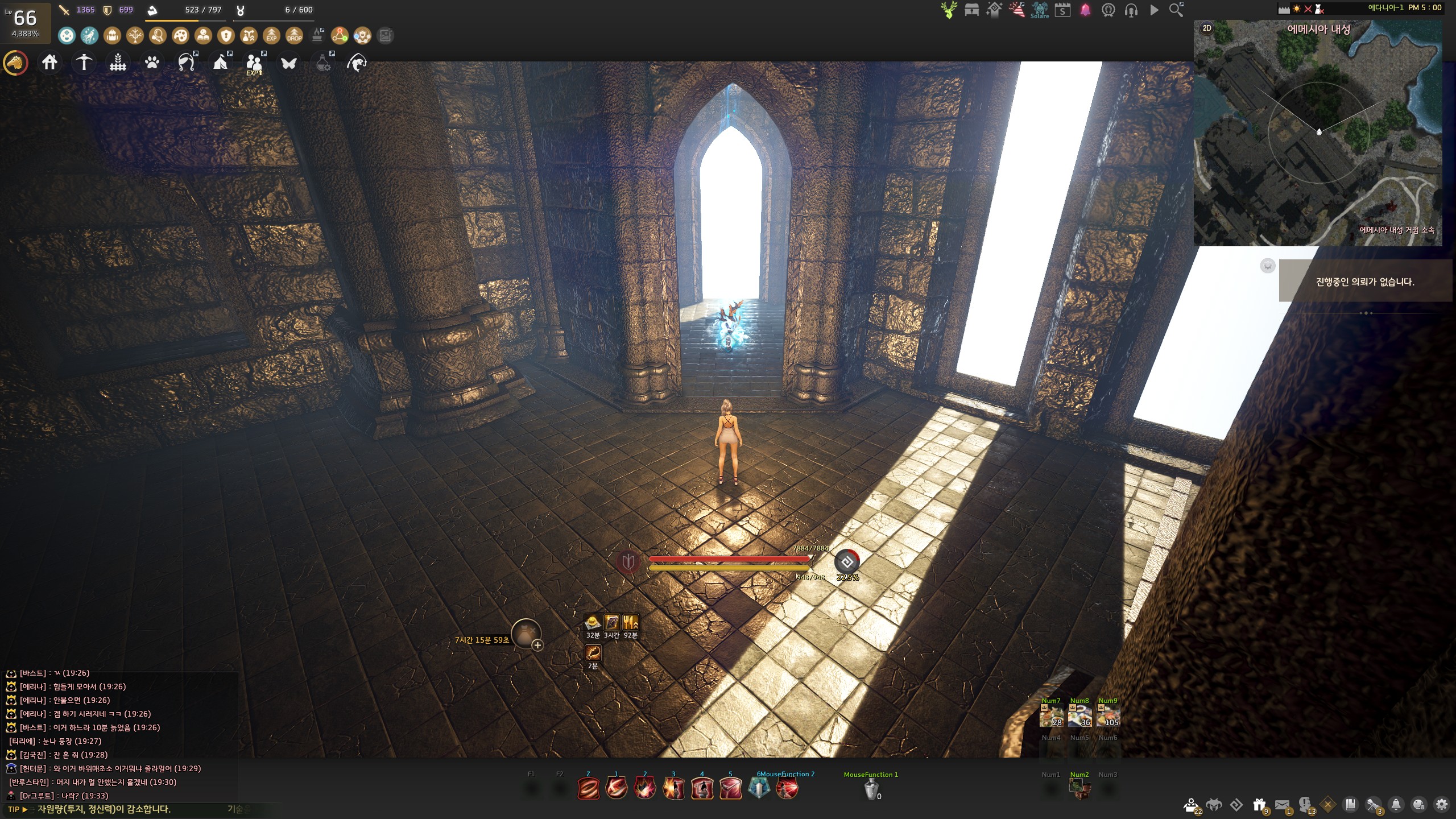Open the fenced garden farm icon
Viewport: 1456px width, 819px height.
(118, 62)
